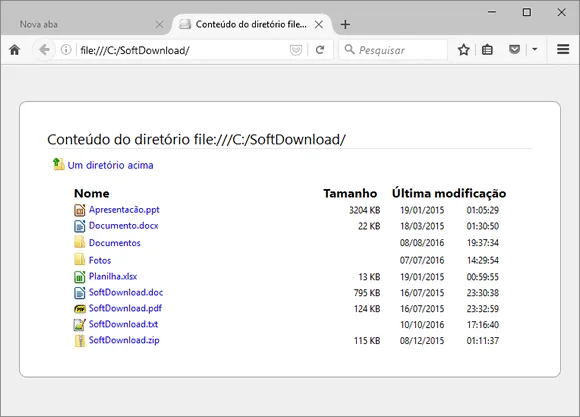The image size is (580, 417).
Task: Click the back arrow button
Action: (x=44, y=50)
